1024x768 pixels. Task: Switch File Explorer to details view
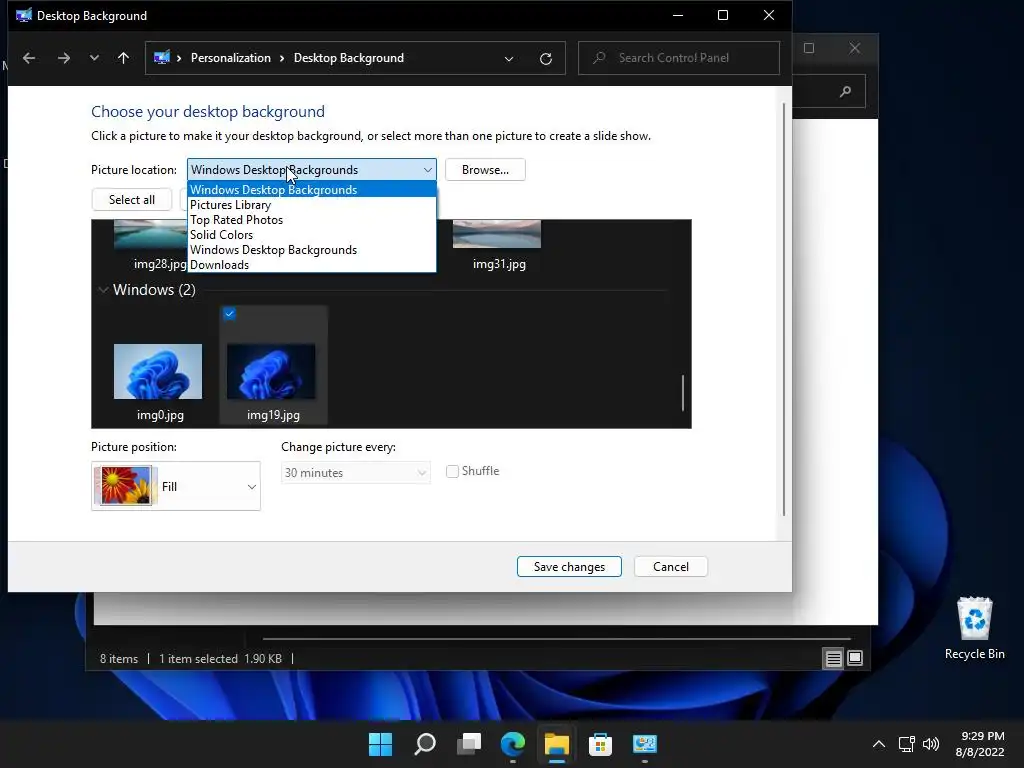pyautogui.click(x=834, y=658)
